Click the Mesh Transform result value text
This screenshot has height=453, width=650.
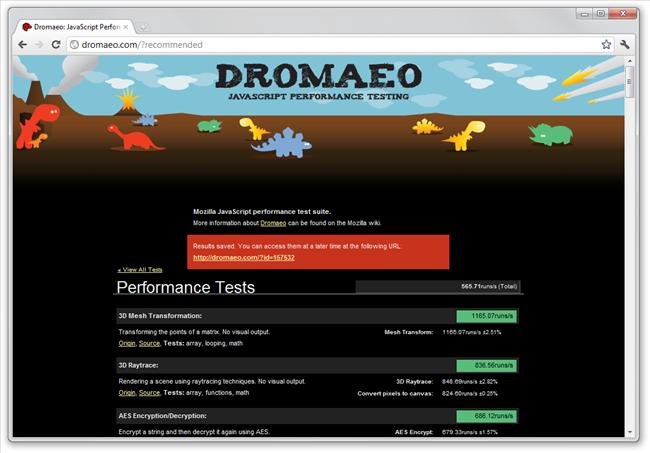tap(471, 332)
